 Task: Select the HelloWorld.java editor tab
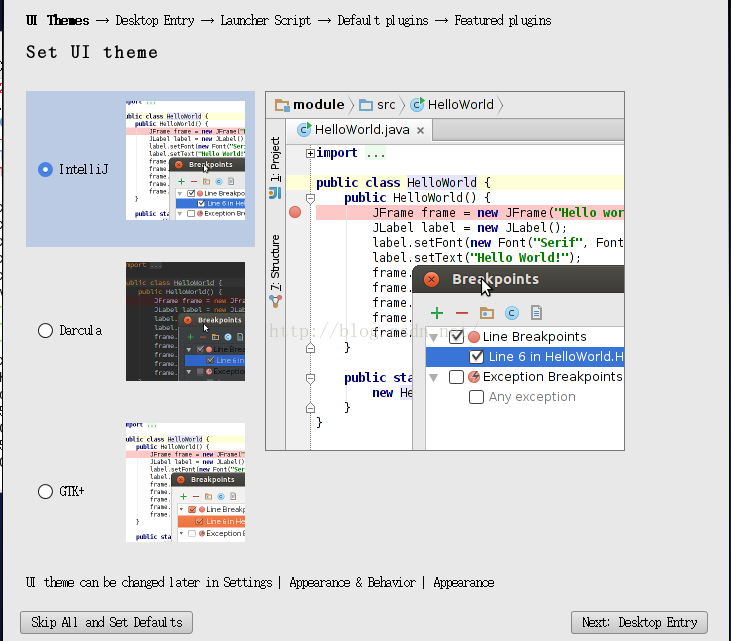359,130
